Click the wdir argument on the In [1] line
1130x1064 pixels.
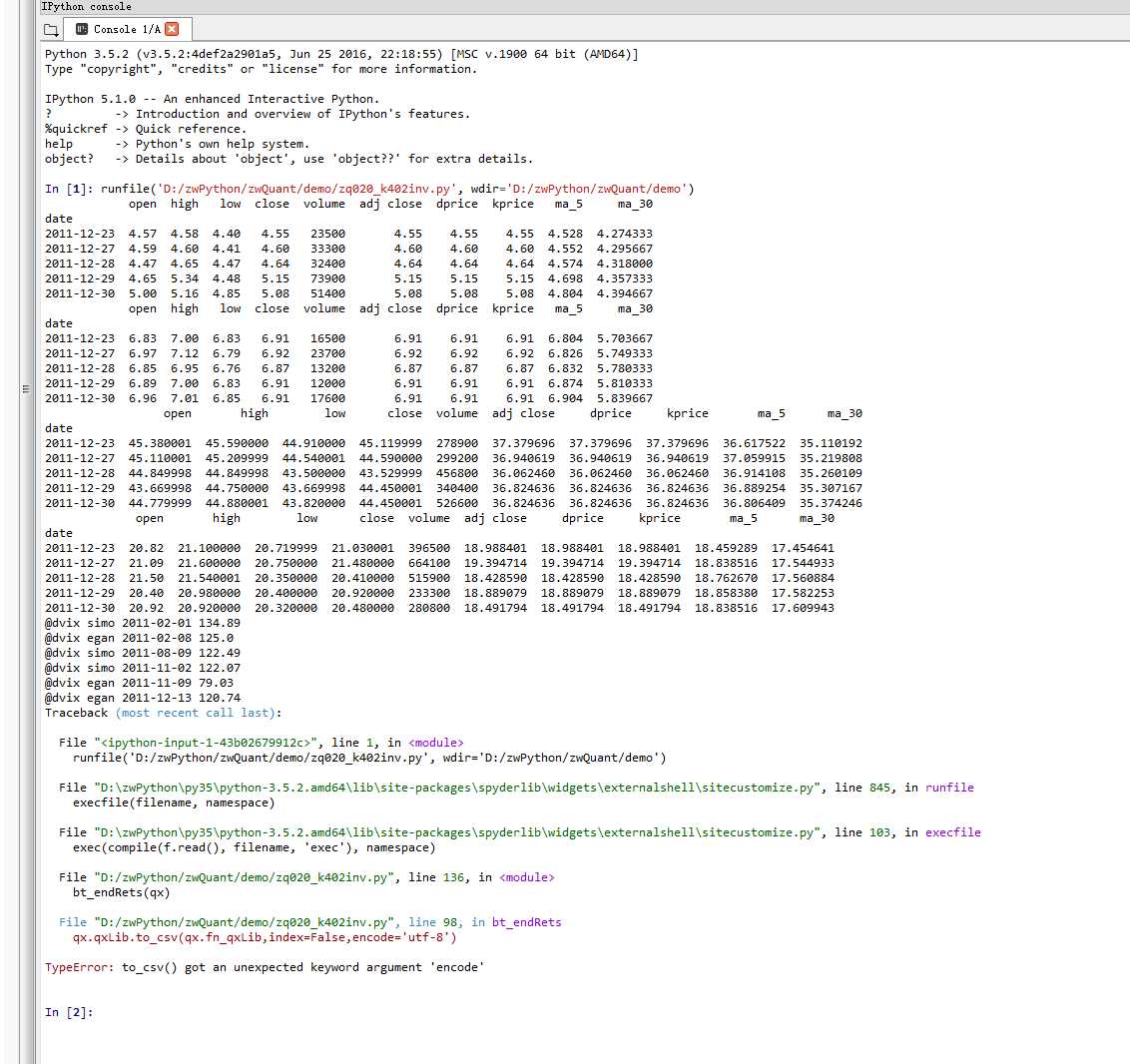tap(579, 189)
